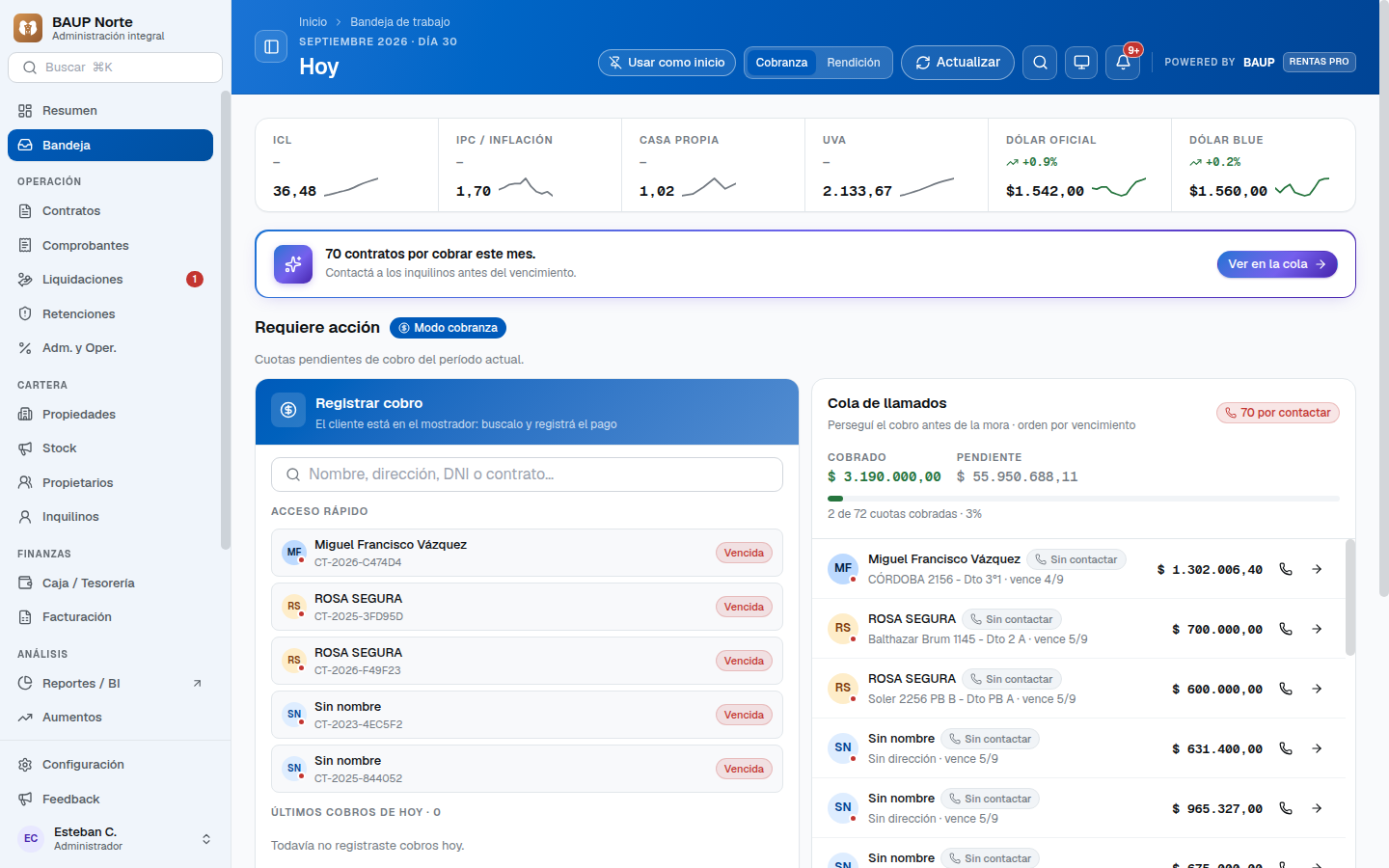Select Bandeja in the sidebar
This screenshot has height=868, width=1389.
click(110, 146)
